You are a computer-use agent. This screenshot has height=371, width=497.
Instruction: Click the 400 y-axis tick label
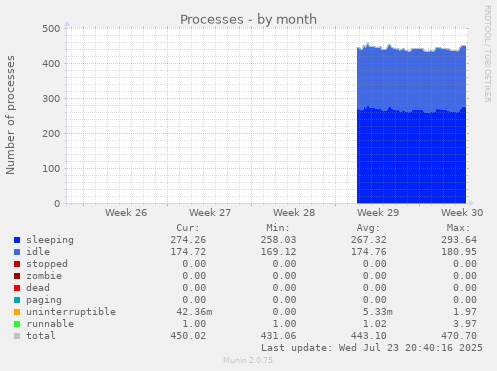[51, 64]
